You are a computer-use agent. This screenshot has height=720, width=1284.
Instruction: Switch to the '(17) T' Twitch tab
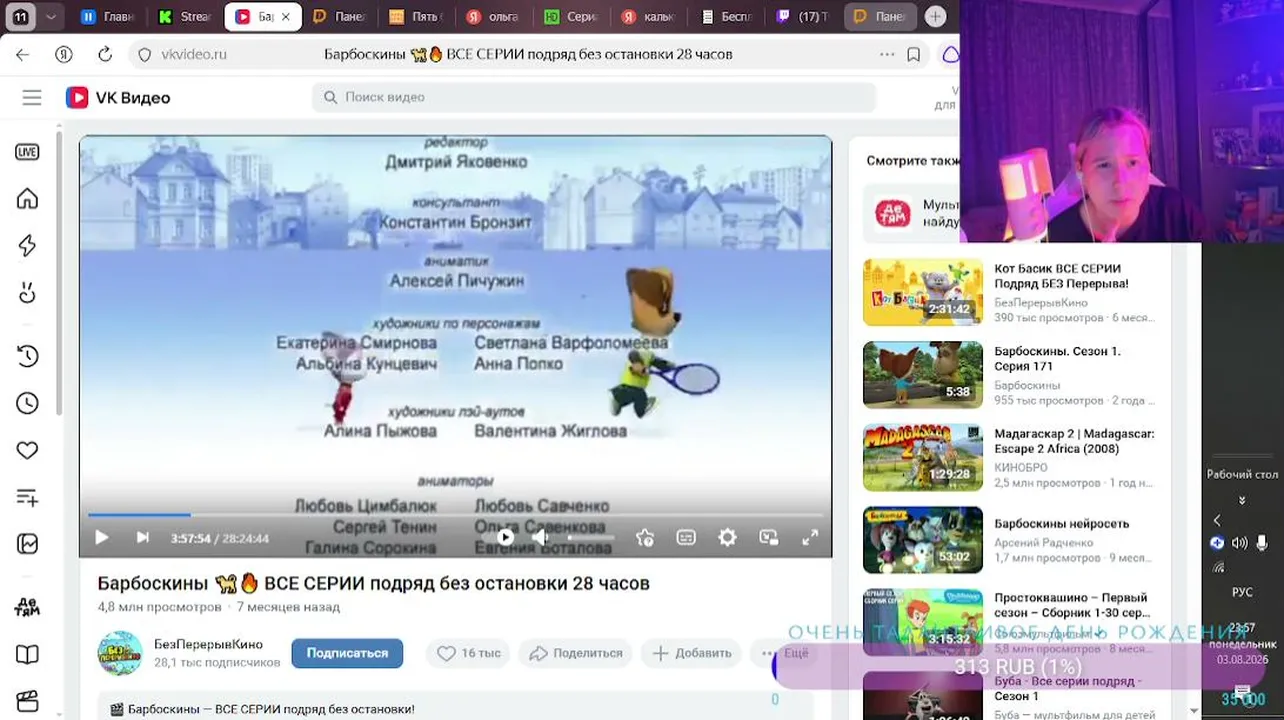click(x=805, y=17)
